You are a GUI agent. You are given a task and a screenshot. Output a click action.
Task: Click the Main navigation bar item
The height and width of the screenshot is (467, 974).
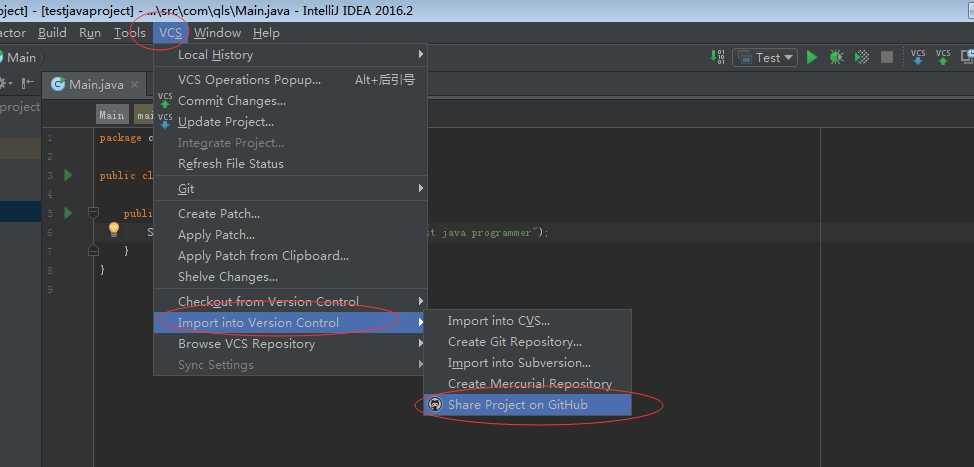coord(20,57)
